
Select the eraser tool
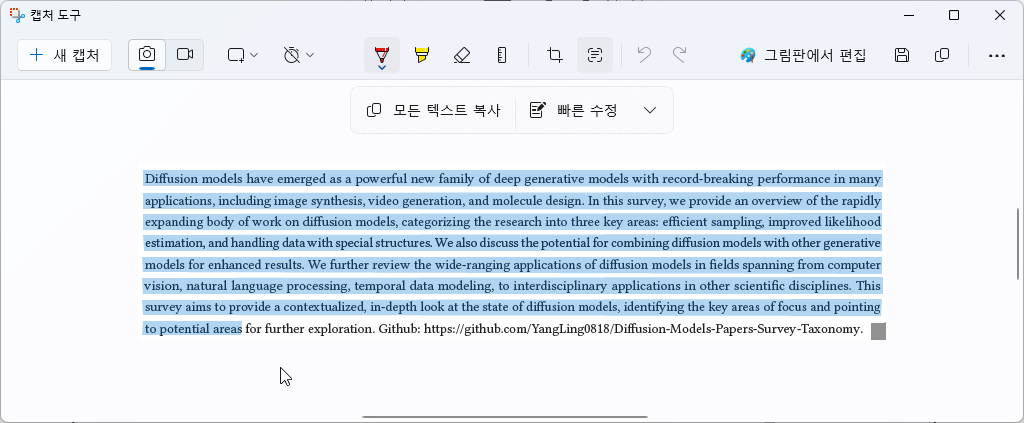coord(462,55)
